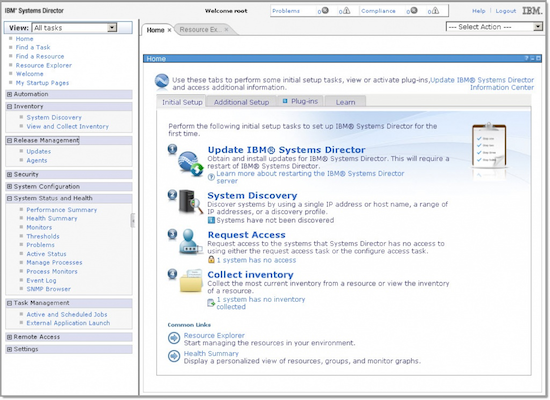Click the Home panel minimize icon
This screenshot has width=550, height=400.
tap(532, 58)
